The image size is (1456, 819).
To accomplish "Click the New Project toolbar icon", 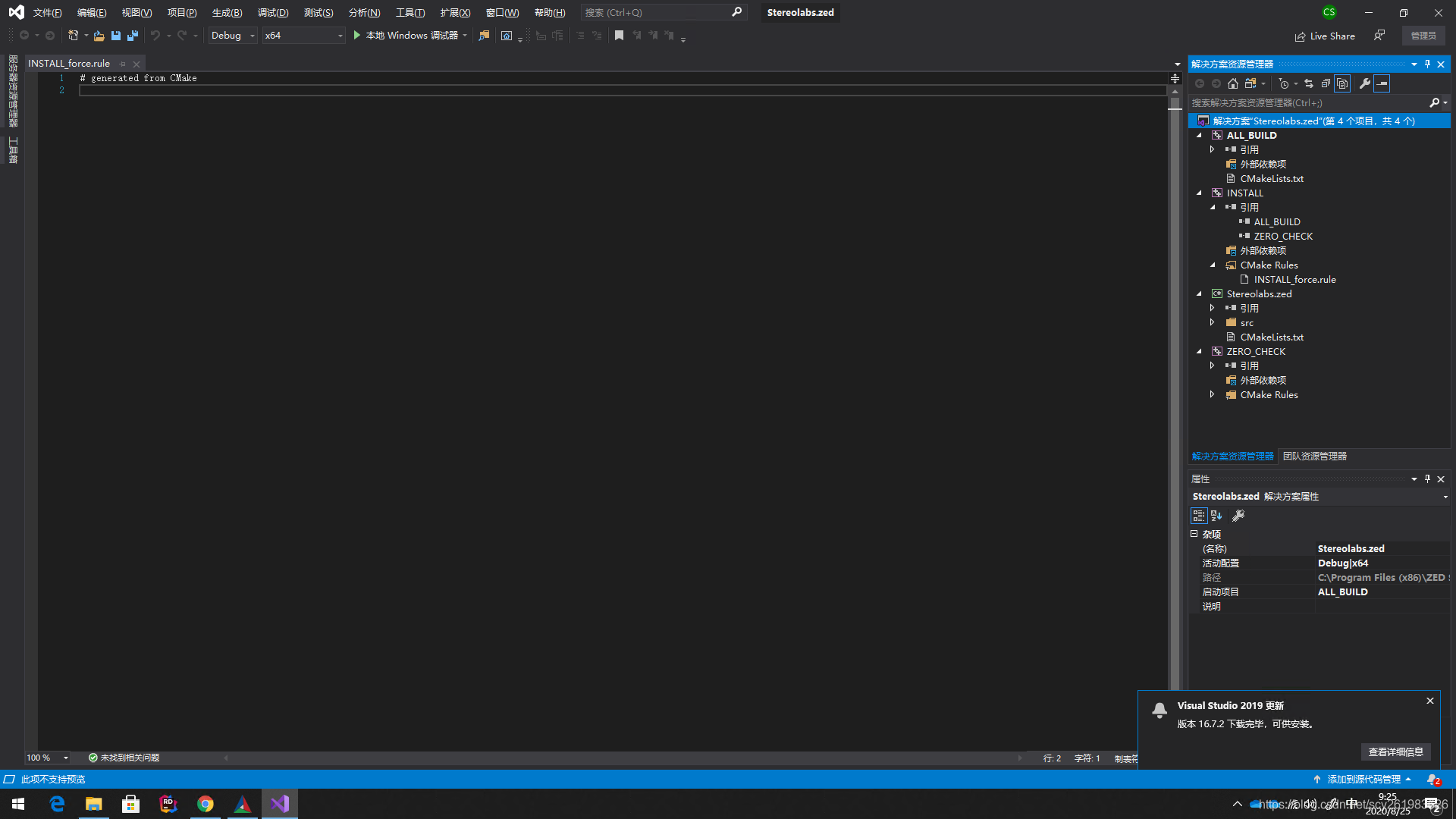I will tap(74, 36).
